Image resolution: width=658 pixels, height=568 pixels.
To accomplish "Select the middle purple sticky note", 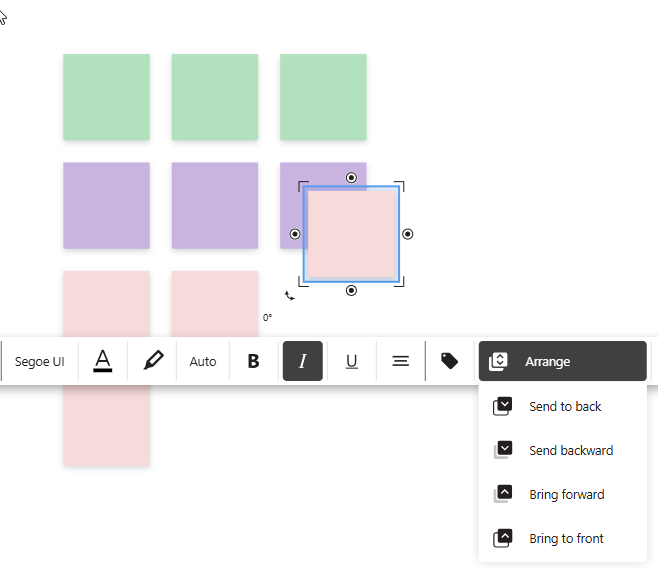I will pos(215,206).
